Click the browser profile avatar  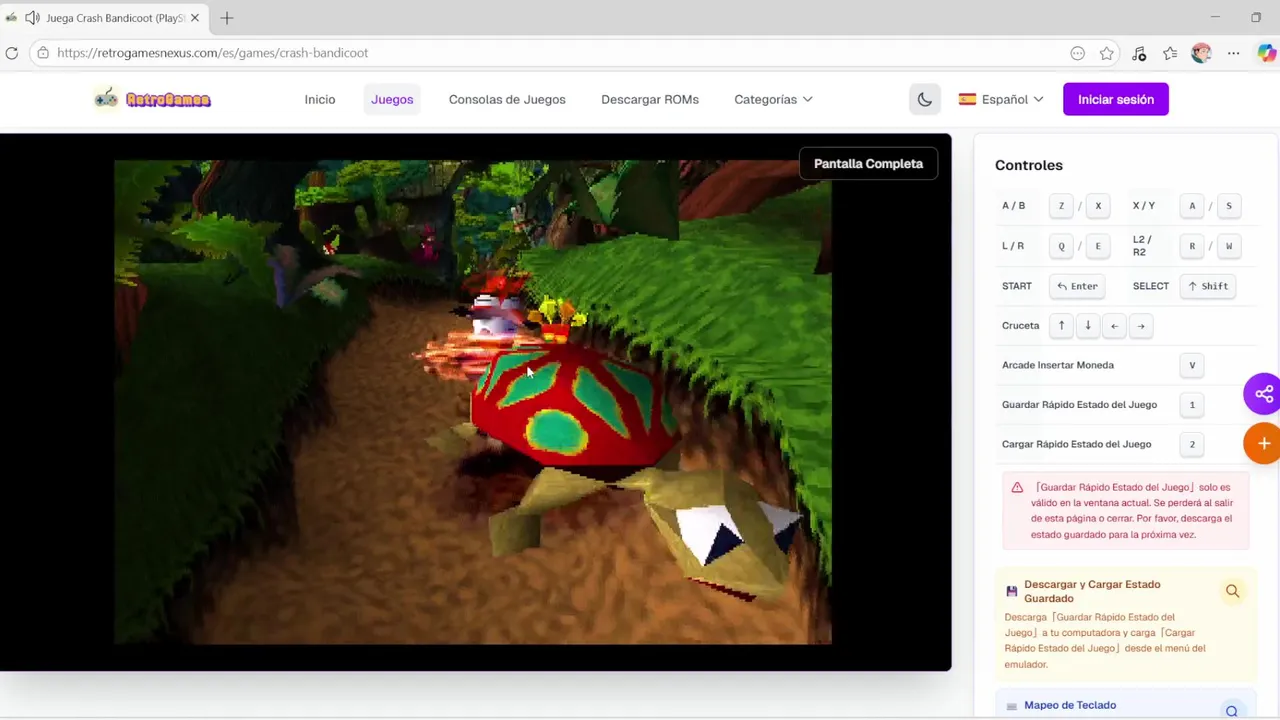click(1201, 53)
